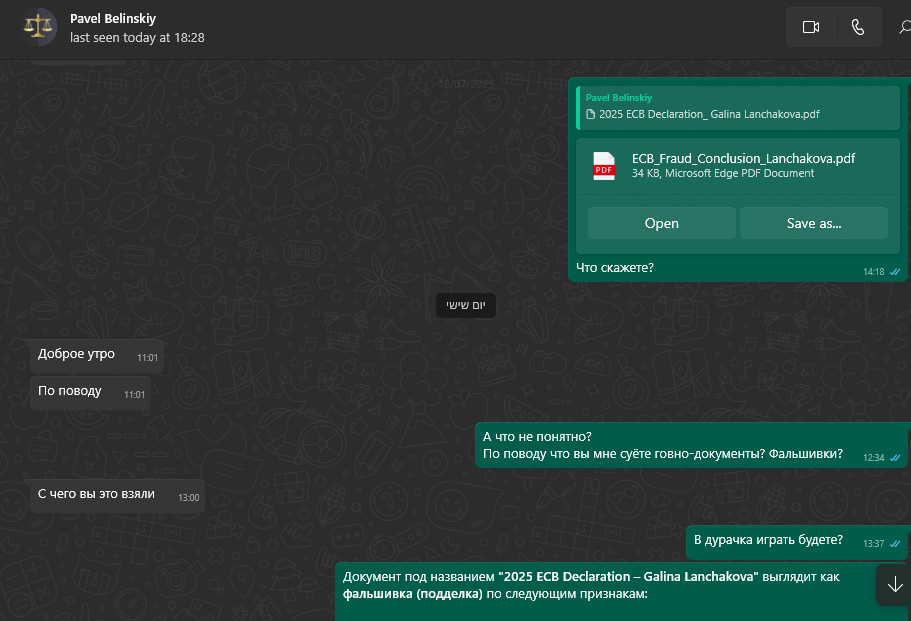Viewport: 911px width, 621px height.
Task: Open contact info via Pavel Belinskiy name
Action: pyautogui.click(x=113, y=19)
